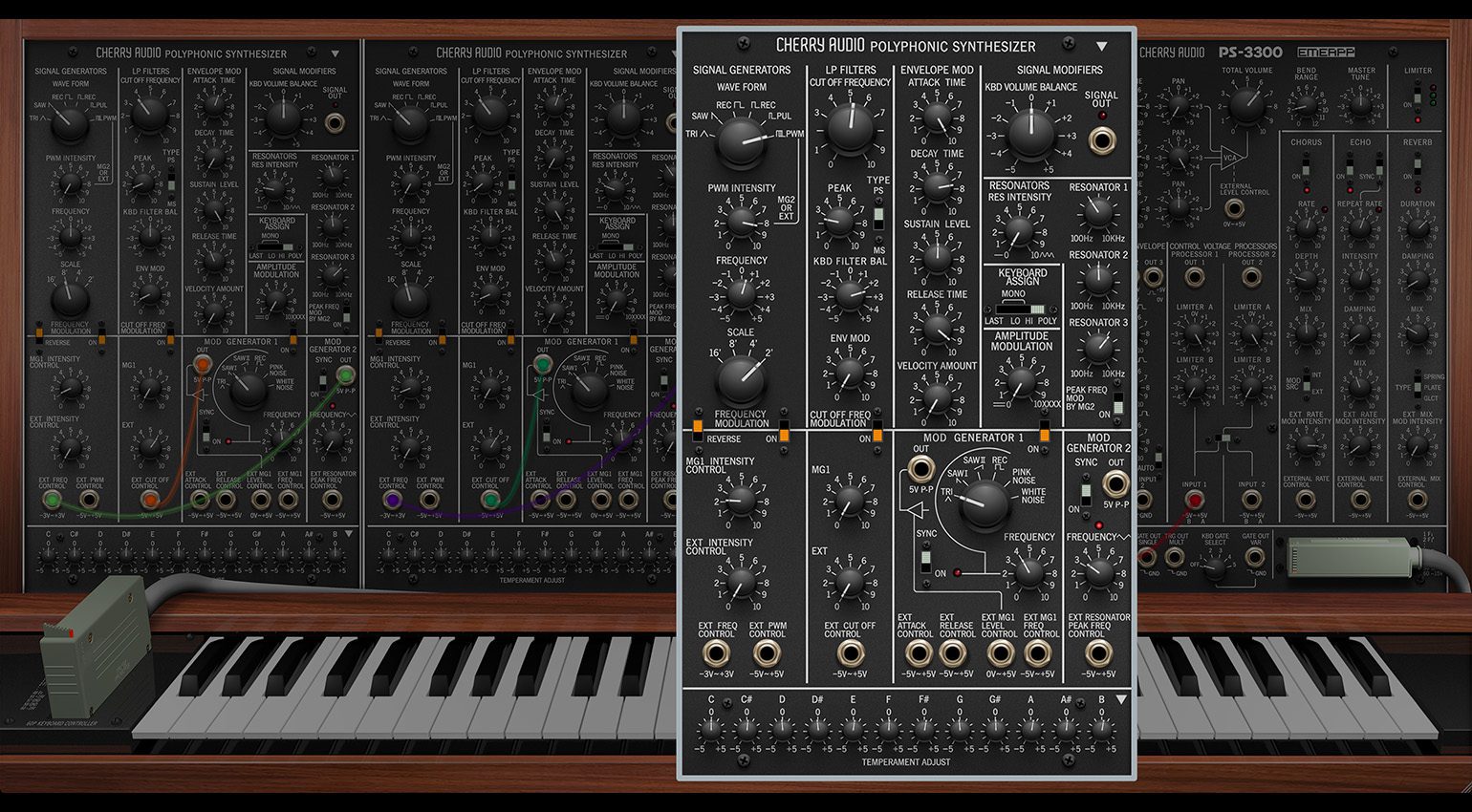Click the red-patched Input 1 jack
1472x812 pixels.
coord(1193,500)
